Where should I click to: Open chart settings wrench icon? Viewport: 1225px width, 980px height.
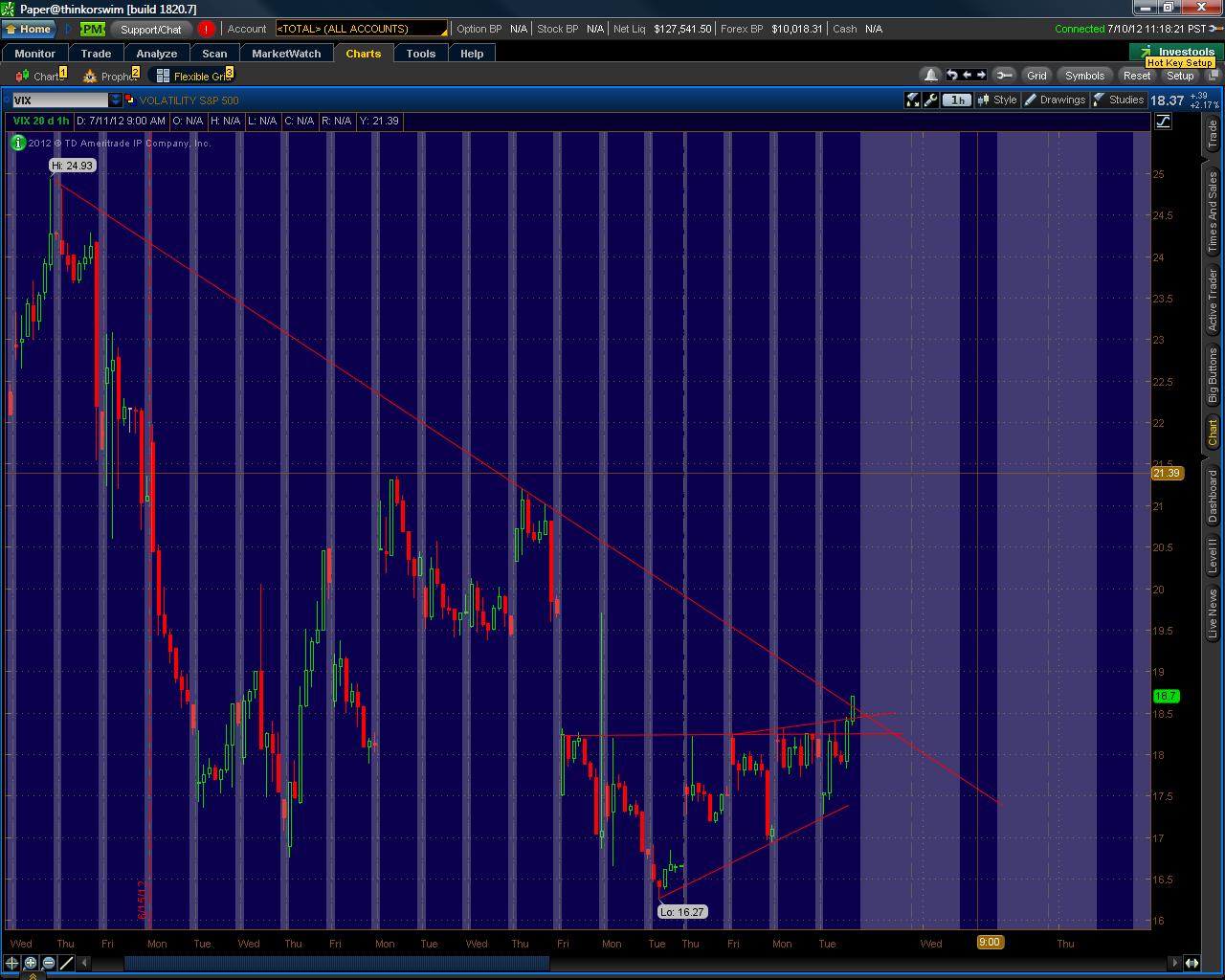coord(930,100)
